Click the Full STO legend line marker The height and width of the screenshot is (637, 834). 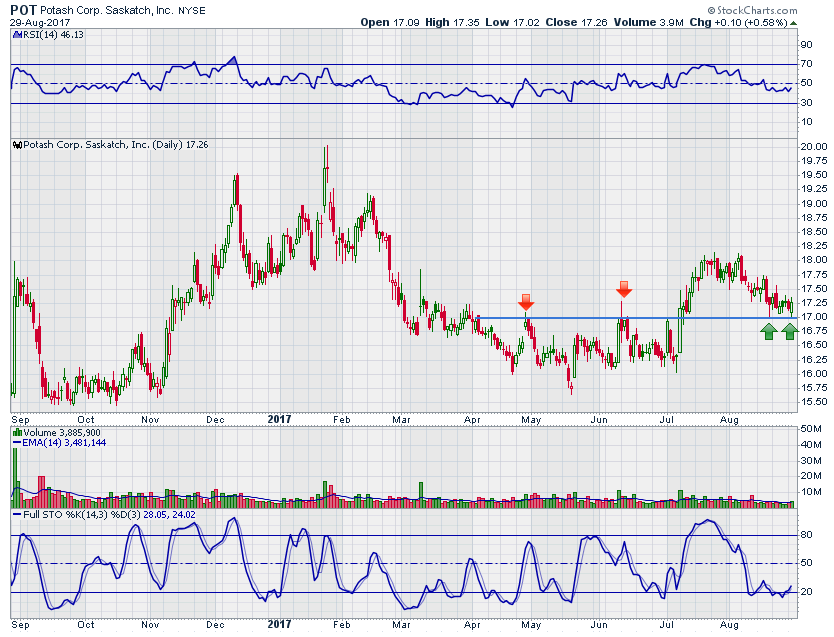[15, 514]
